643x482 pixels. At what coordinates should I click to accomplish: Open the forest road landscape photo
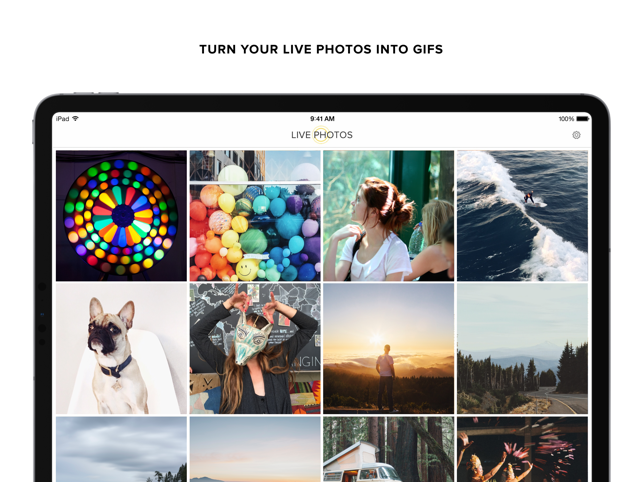(x=522, y=349)
